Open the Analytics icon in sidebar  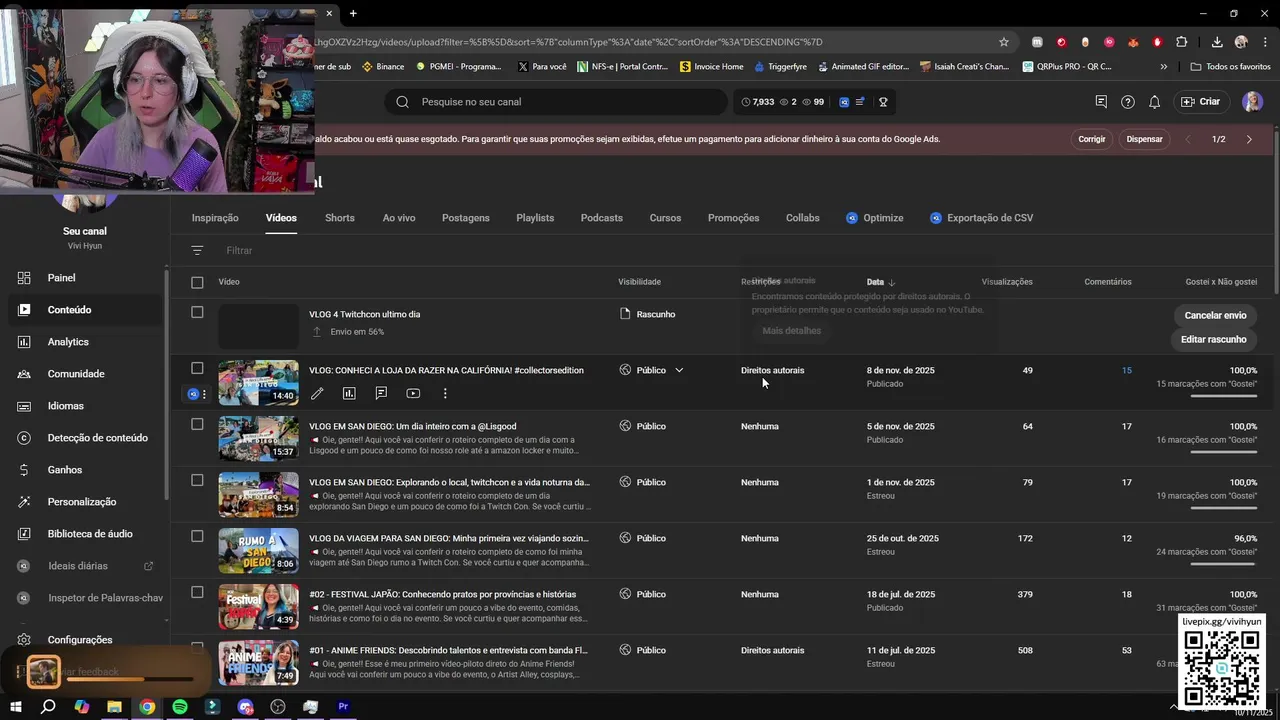pyautogui.click(x=24, y=342)
